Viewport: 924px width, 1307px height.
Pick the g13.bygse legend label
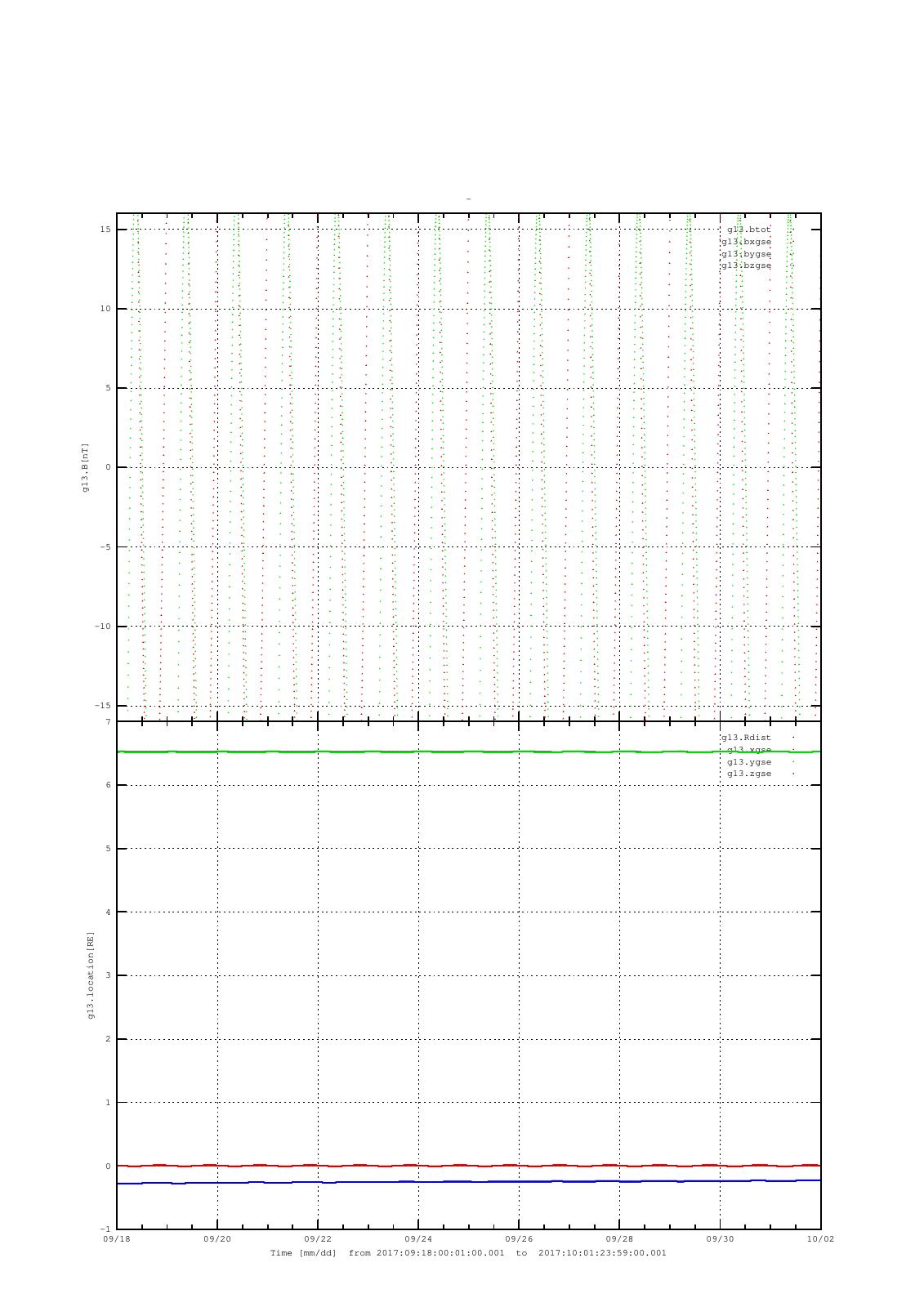click(x=746, y=253)
